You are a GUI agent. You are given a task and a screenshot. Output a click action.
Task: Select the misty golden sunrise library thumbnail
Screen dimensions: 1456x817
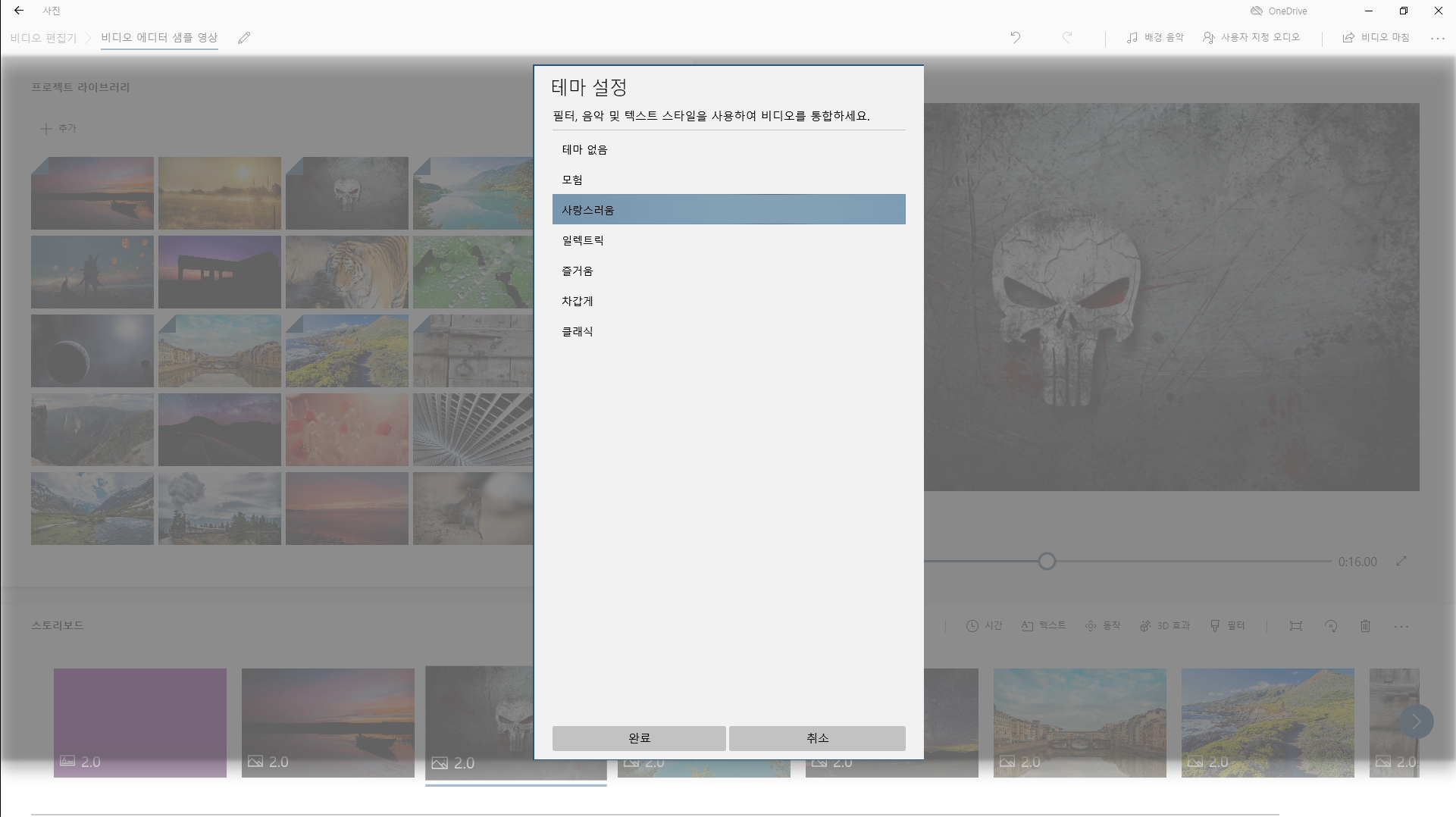point(220,193)
